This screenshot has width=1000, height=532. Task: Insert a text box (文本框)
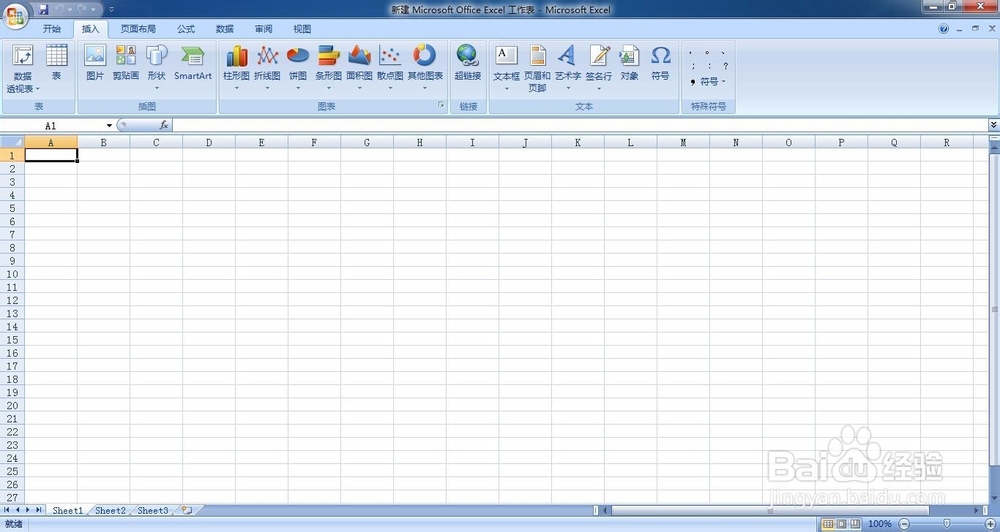pos(506,67)
